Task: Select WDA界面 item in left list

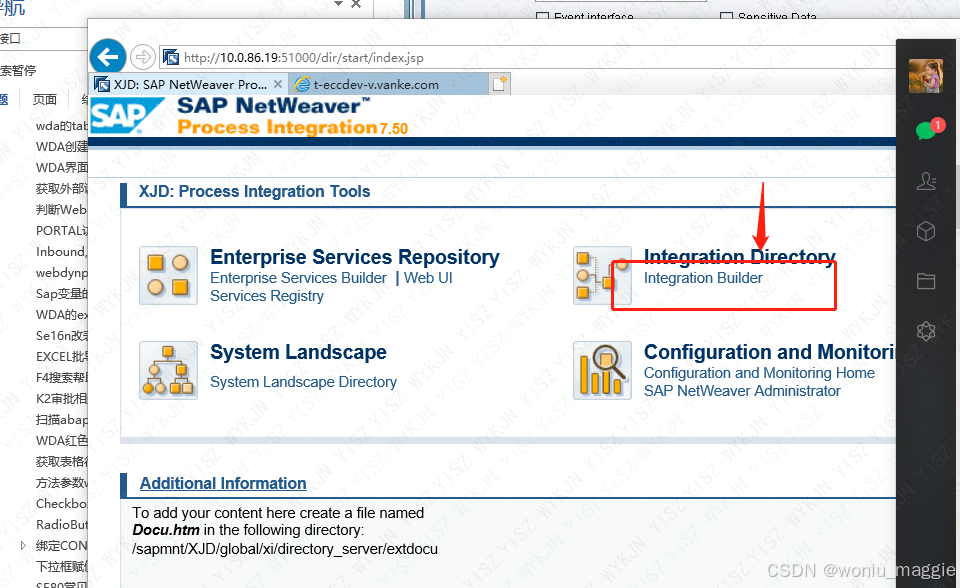Action: click(x=61, y=167)
